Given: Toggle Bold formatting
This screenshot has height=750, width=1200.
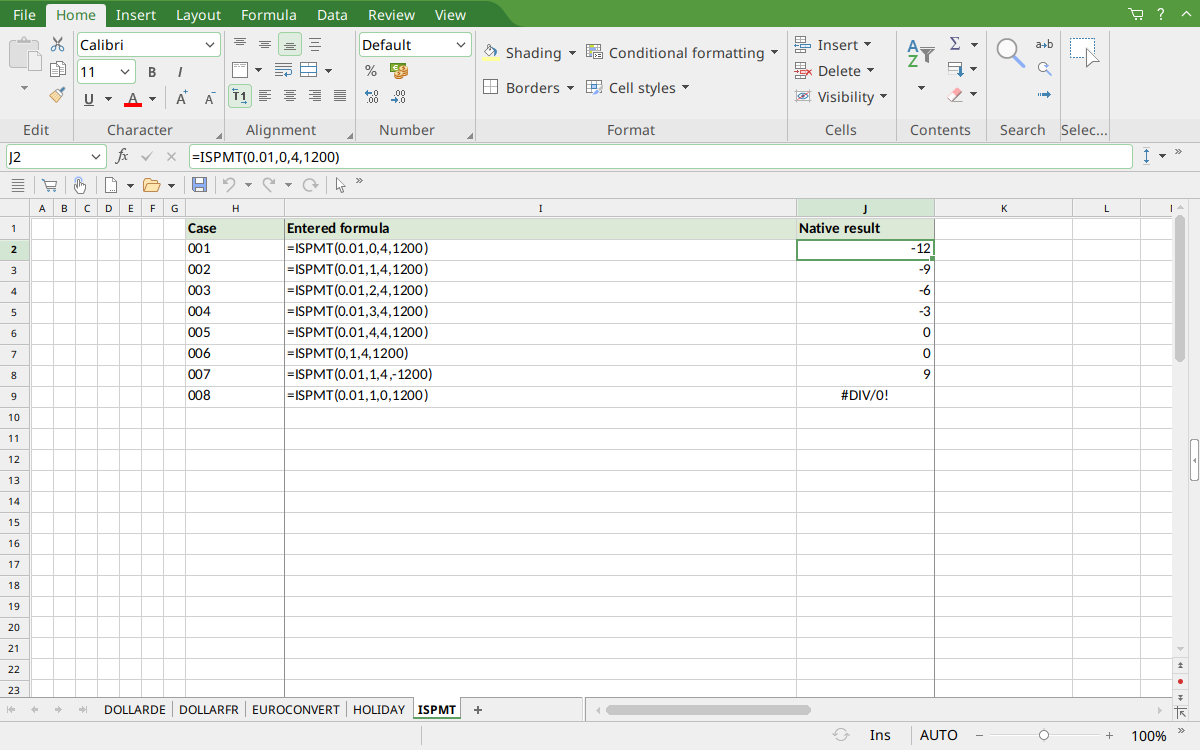Looking at the screenshot, I should click(x=152, y=72).
